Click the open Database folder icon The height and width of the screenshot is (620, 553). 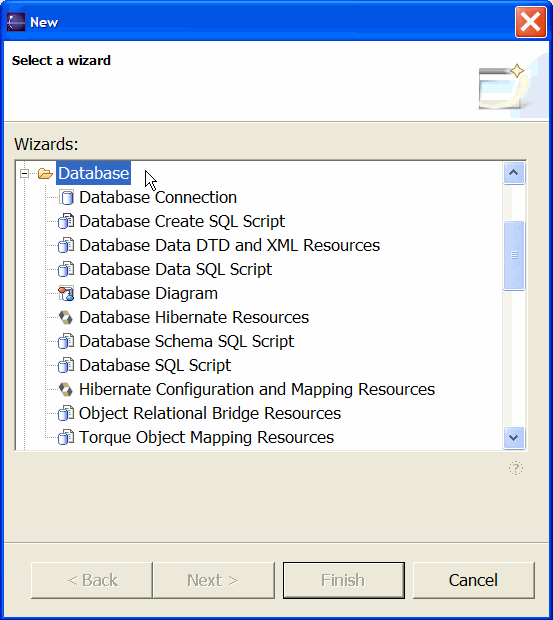point(45,173)
